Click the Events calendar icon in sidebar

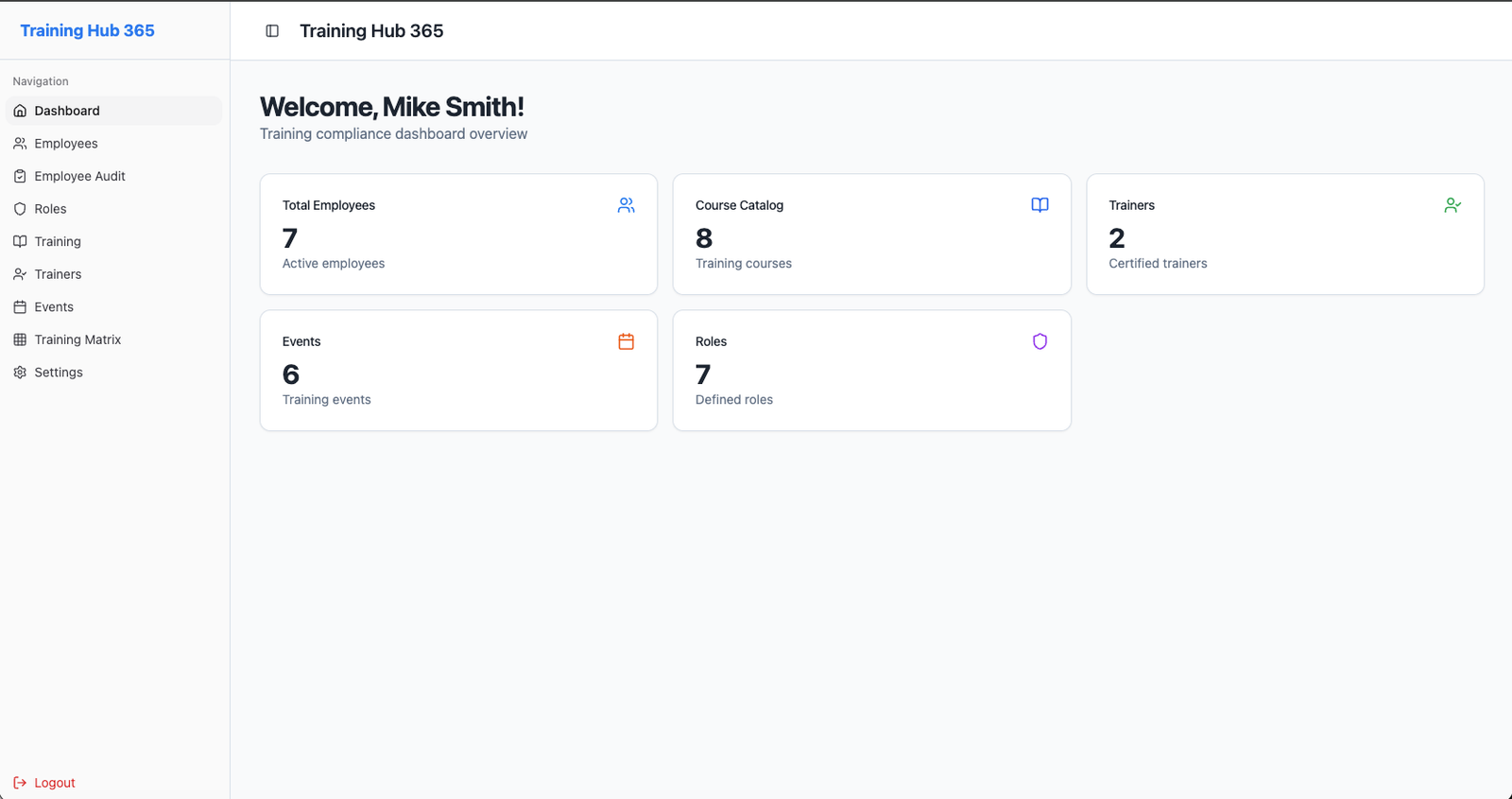click(x=20, y=307)
